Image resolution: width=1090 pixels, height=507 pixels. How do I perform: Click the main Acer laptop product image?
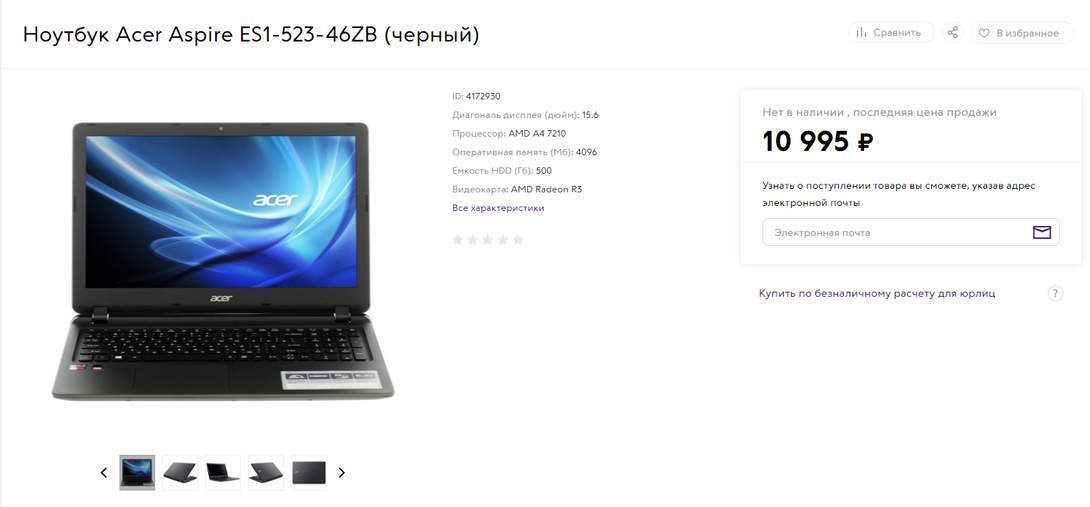(x=222, y=261)
